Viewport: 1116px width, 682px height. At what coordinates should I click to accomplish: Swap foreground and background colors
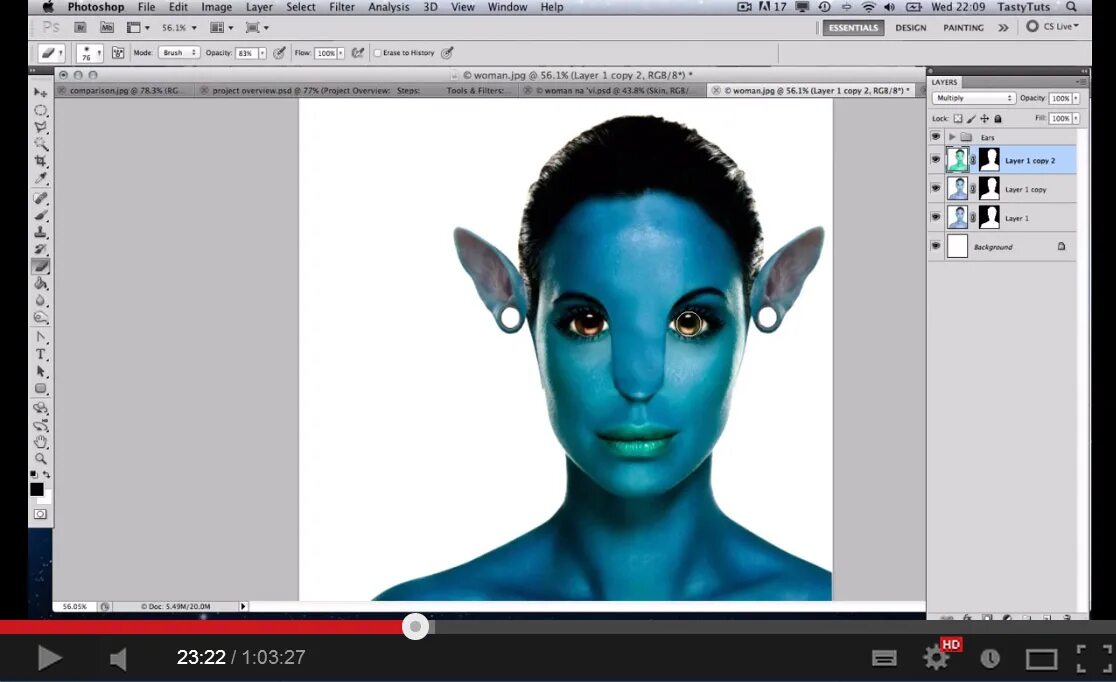tap(47, 474)
